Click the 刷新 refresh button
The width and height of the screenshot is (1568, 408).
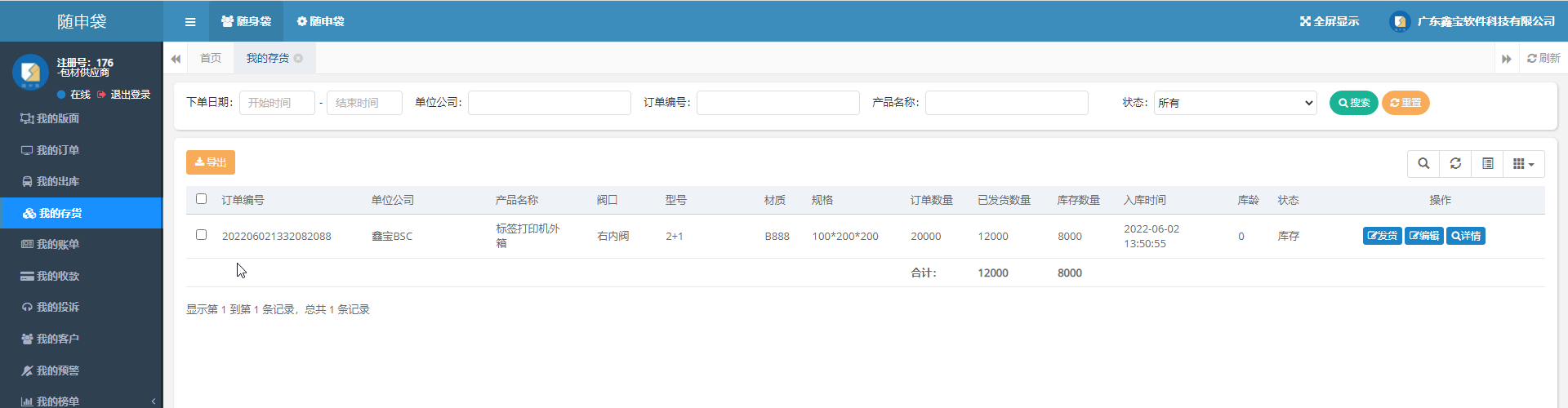click(x=1543, y=58)
